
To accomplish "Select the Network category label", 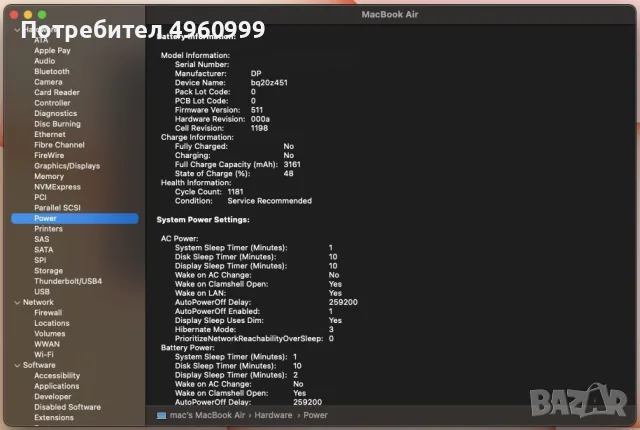I will pos(38,302).
